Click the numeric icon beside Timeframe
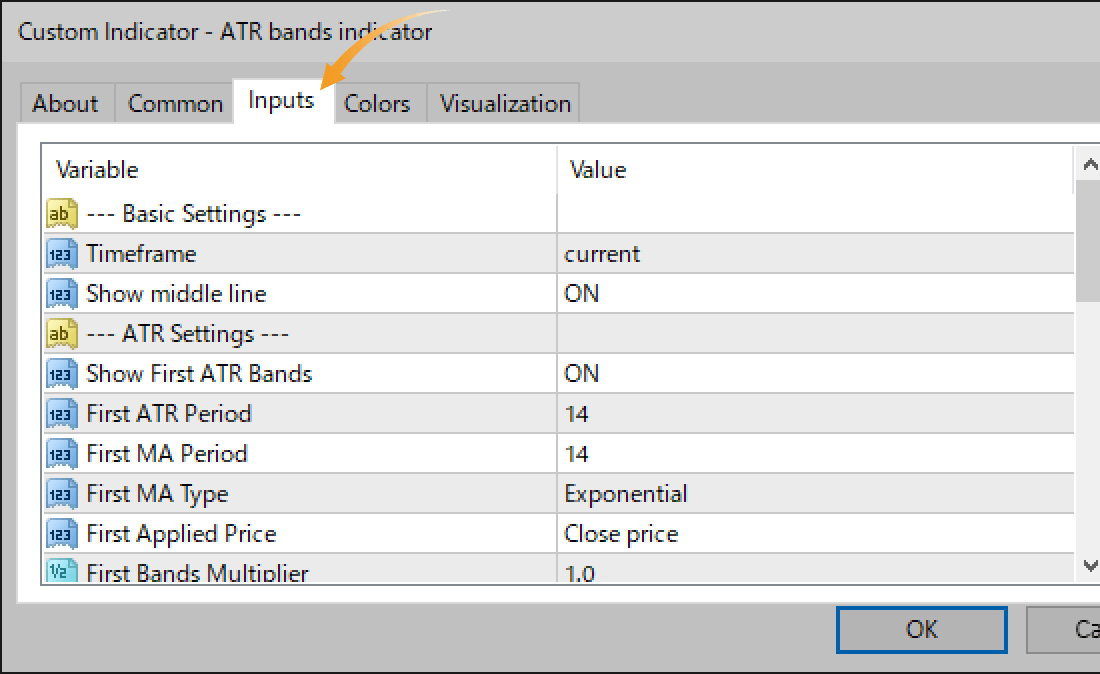 click(60, 253)
